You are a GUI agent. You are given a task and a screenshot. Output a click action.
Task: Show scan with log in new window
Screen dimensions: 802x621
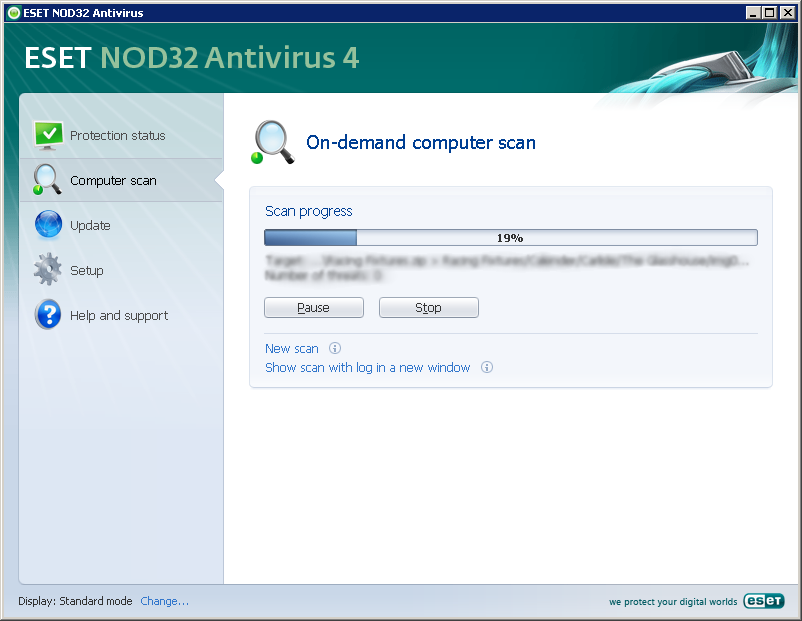click(x=367, y=367)
